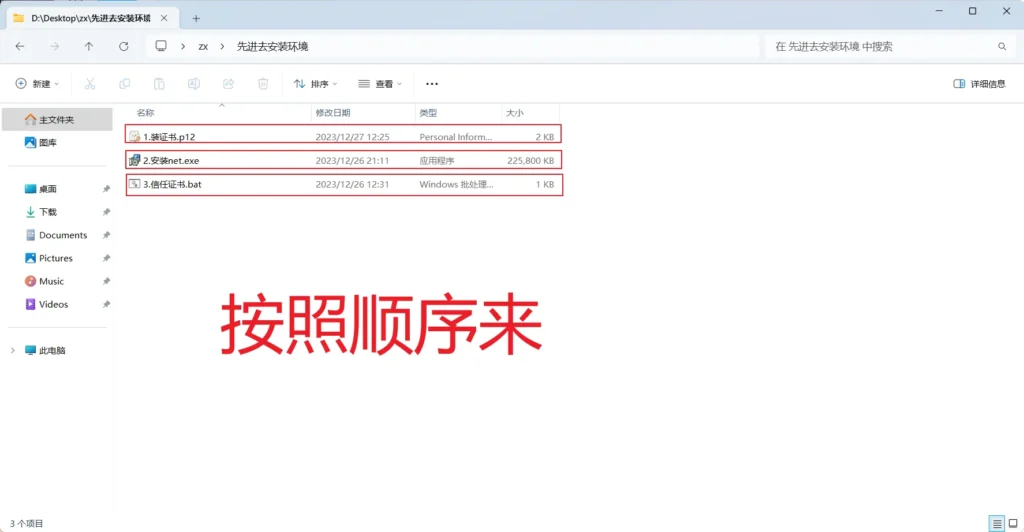Click the Refresh icon in navigation bar
Image resolution: width=1024 pixels, height=532 pixels.
click(123, 46)
